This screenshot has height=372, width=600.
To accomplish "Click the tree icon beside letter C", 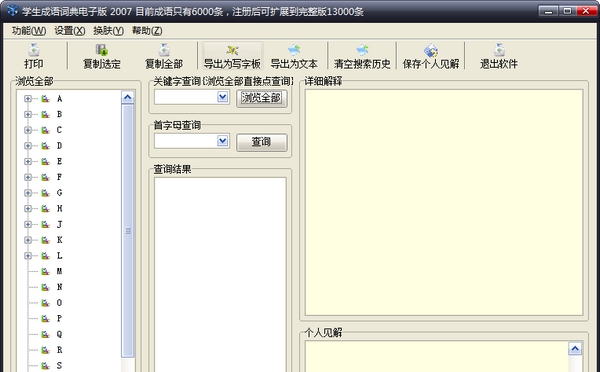I will point(46,130).
